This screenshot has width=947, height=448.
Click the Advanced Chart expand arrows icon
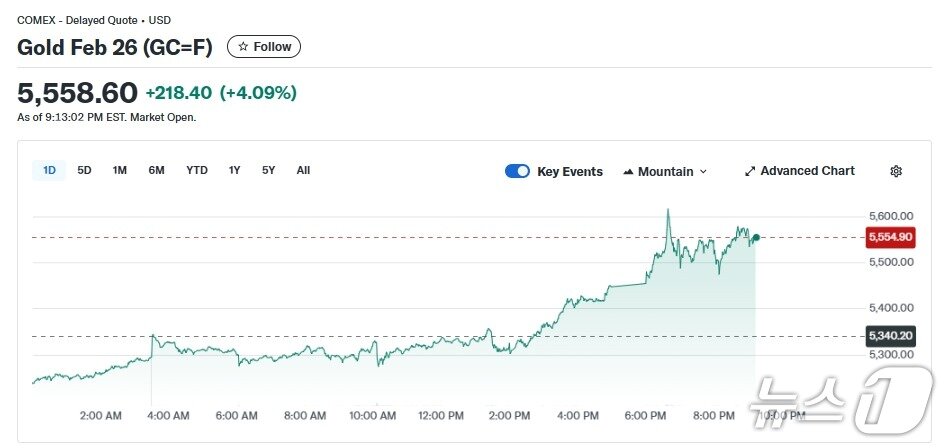[750, 171]
